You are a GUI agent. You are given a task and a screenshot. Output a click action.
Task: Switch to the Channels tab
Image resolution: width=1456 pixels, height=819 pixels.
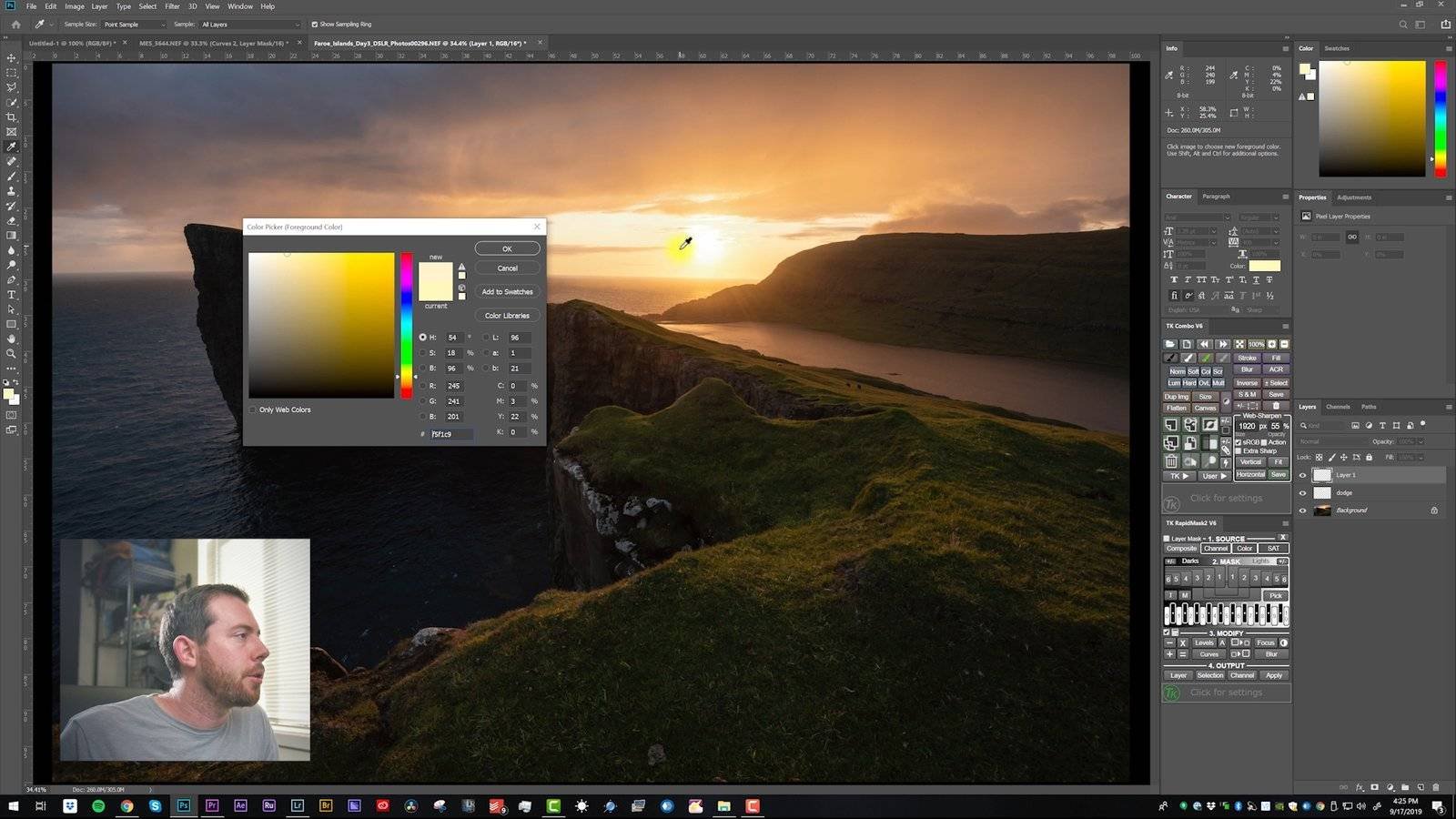1338,407
